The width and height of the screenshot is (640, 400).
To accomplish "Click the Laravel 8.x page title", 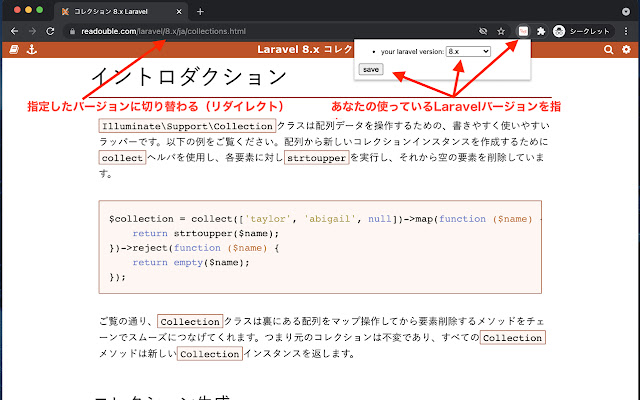I will (x=304, y=49).
